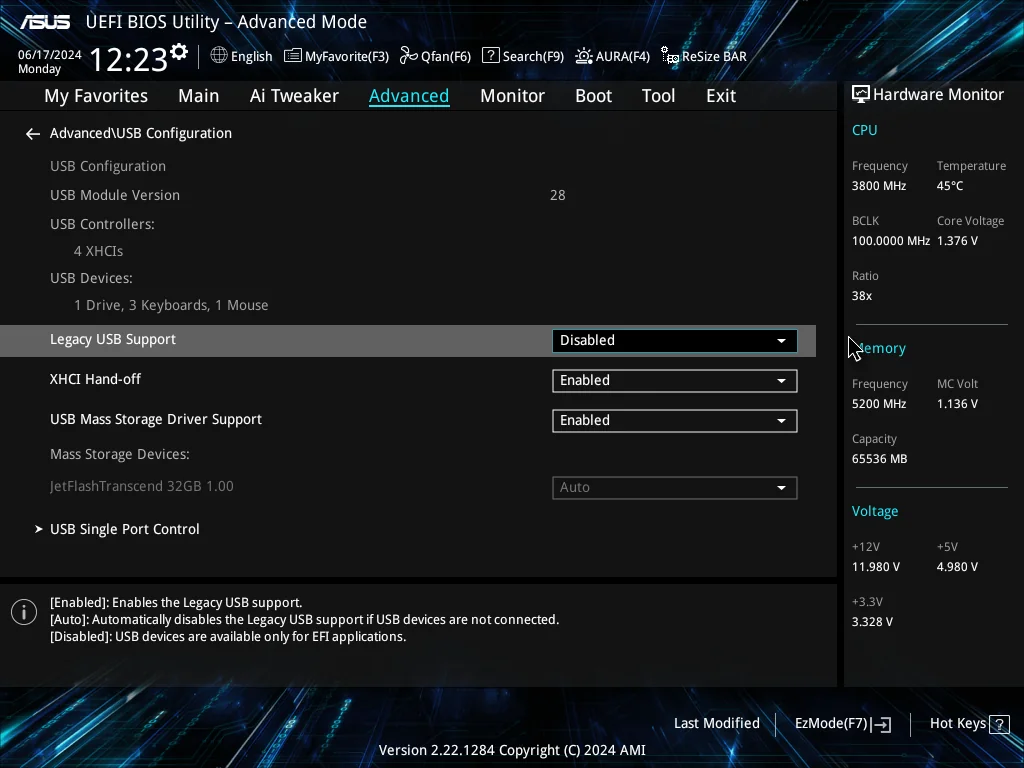
Task: Click the Advanced\USB Configuration breadcrumb
Action: pos(140,134)
